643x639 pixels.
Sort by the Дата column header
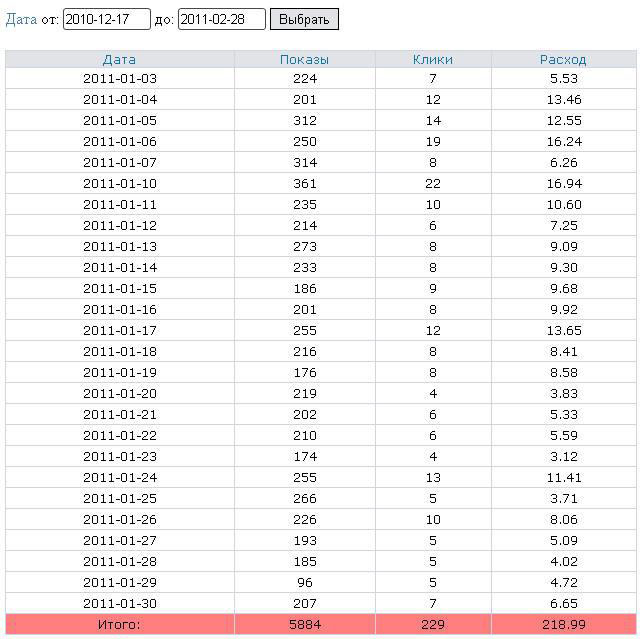tap(119, 60)
